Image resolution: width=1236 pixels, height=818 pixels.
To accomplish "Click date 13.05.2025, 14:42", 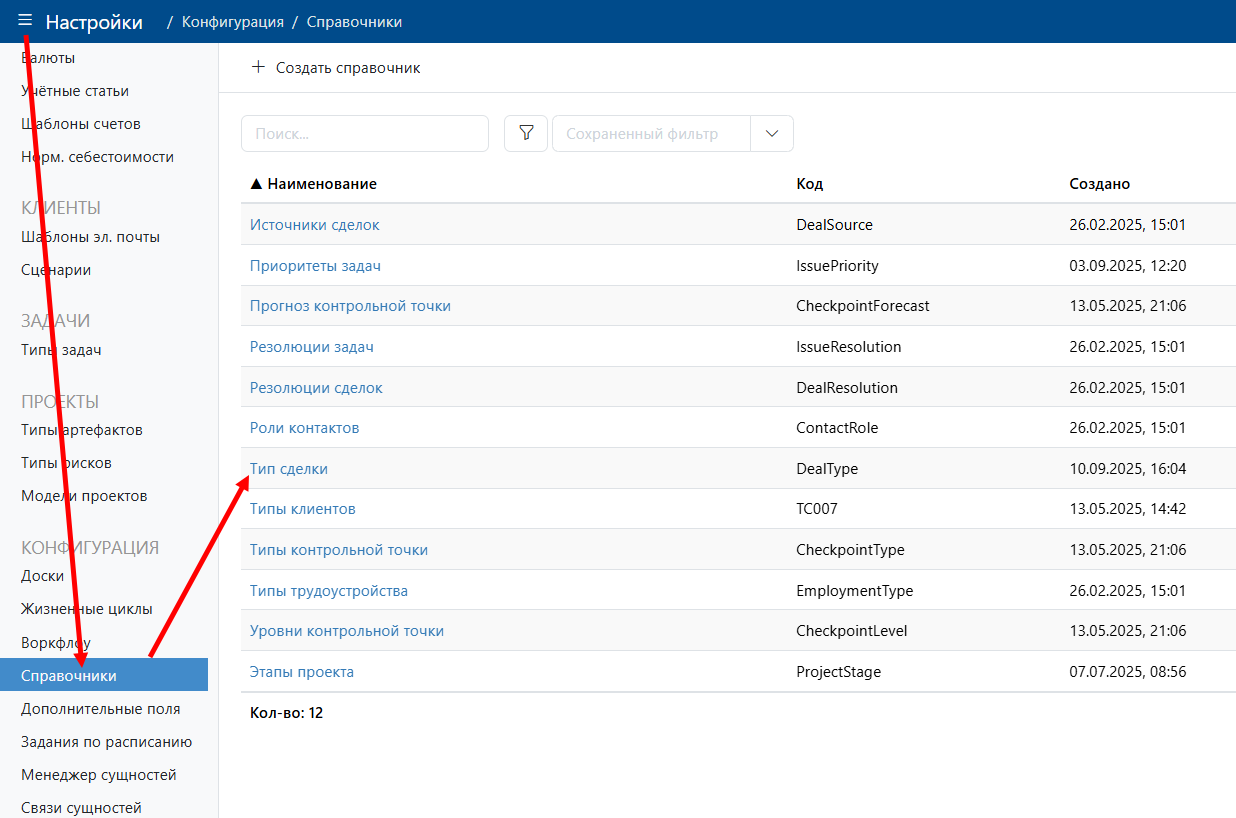I will pyautogui.click(x=1128, y=509).
